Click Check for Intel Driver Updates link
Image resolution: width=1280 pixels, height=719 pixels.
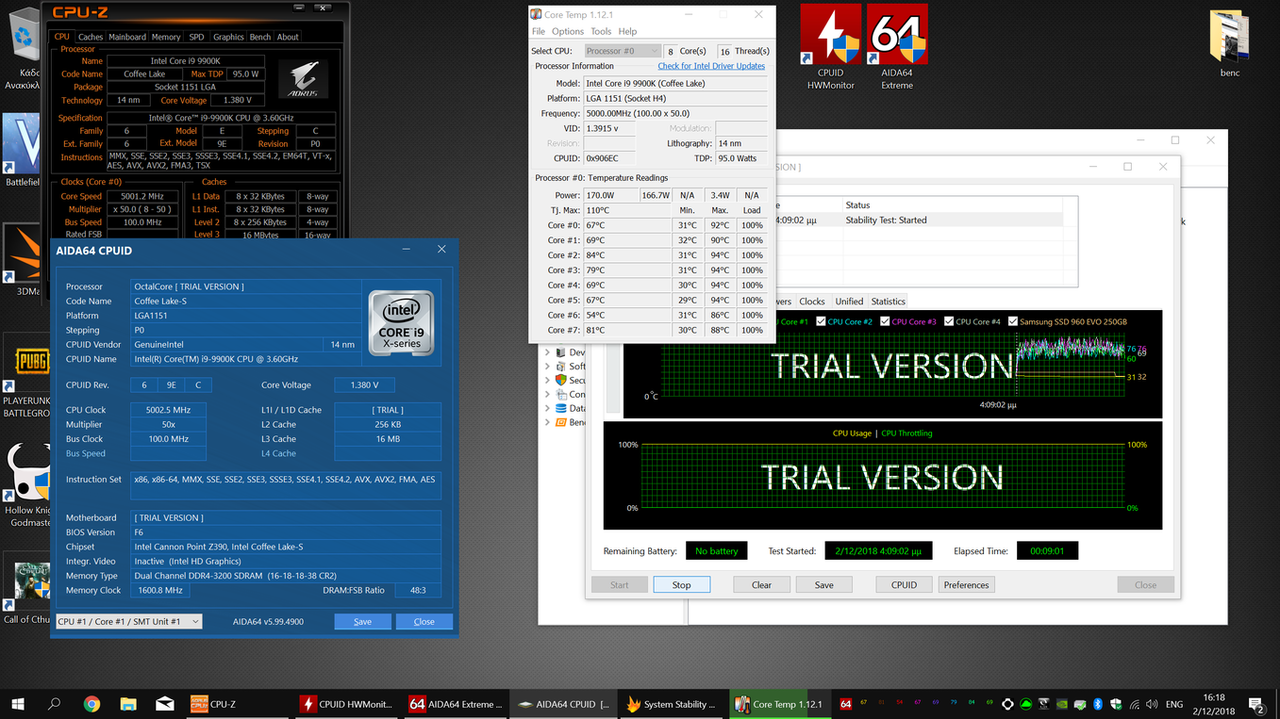[711, 66]
